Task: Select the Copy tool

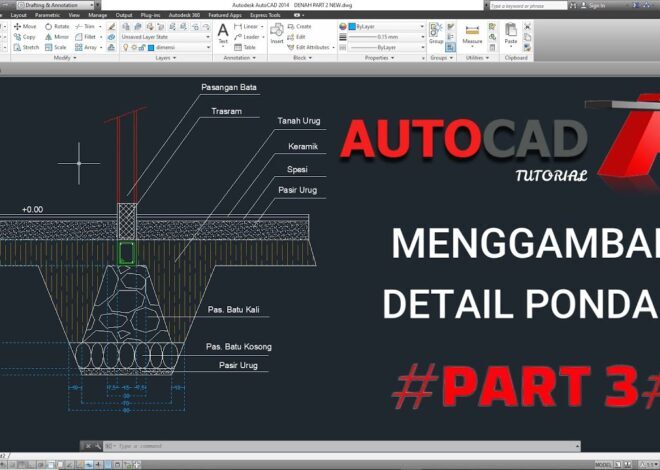Action: pyautogui.click(x=24, y=37)
